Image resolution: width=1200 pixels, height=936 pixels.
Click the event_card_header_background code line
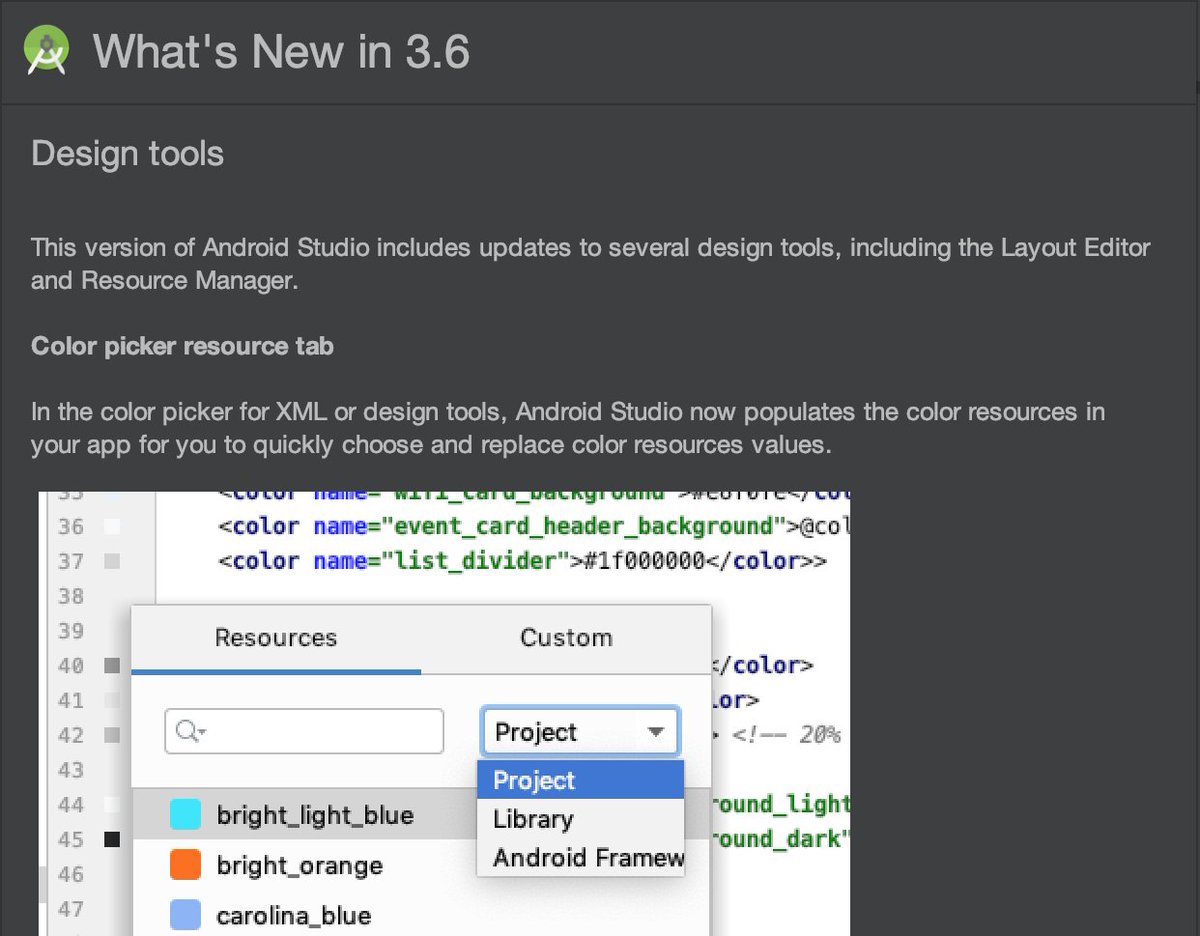coord(534,526)
